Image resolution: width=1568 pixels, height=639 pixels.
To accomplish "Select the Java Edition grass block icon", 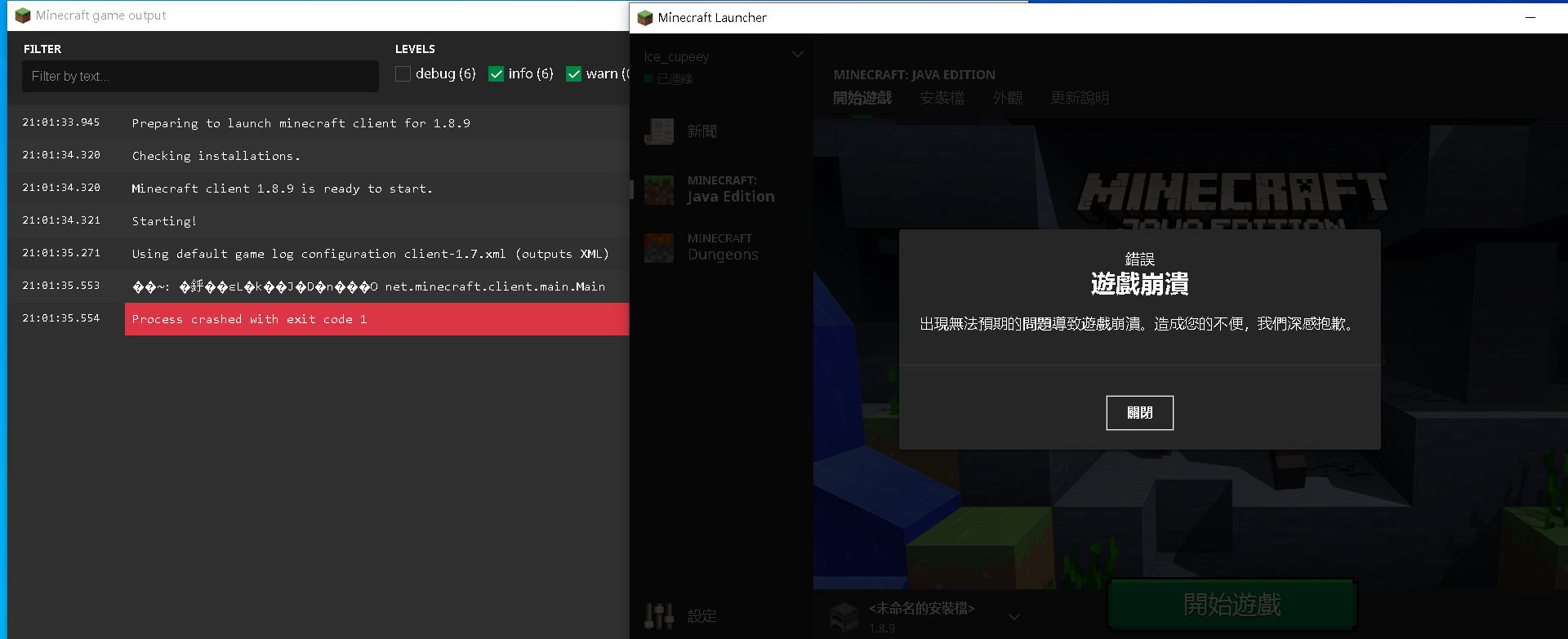I will coord(659,189).
